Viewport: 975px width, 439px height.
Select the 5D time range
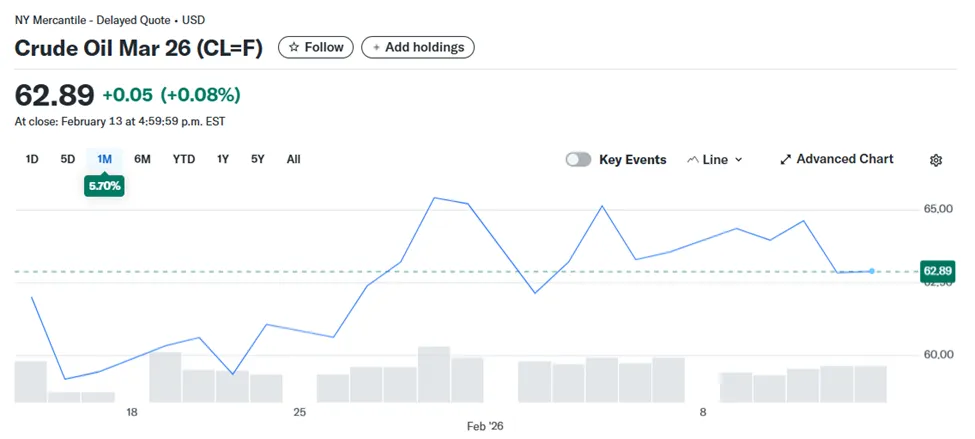click(68, 159)
